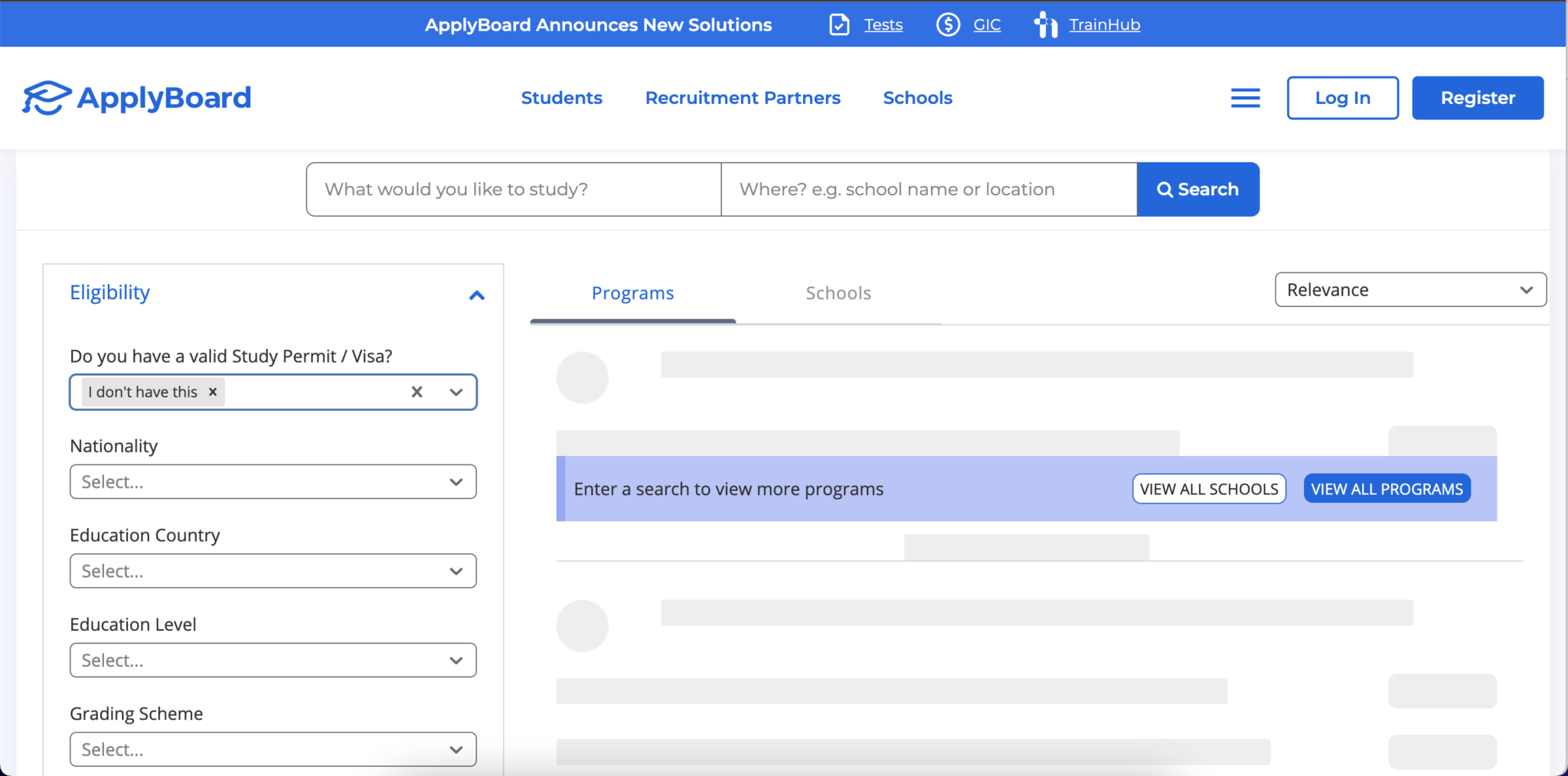This screenshot has width=1568, height=776.
Task: Remove the 'I don't have this' tag
Action: point(212,392)
